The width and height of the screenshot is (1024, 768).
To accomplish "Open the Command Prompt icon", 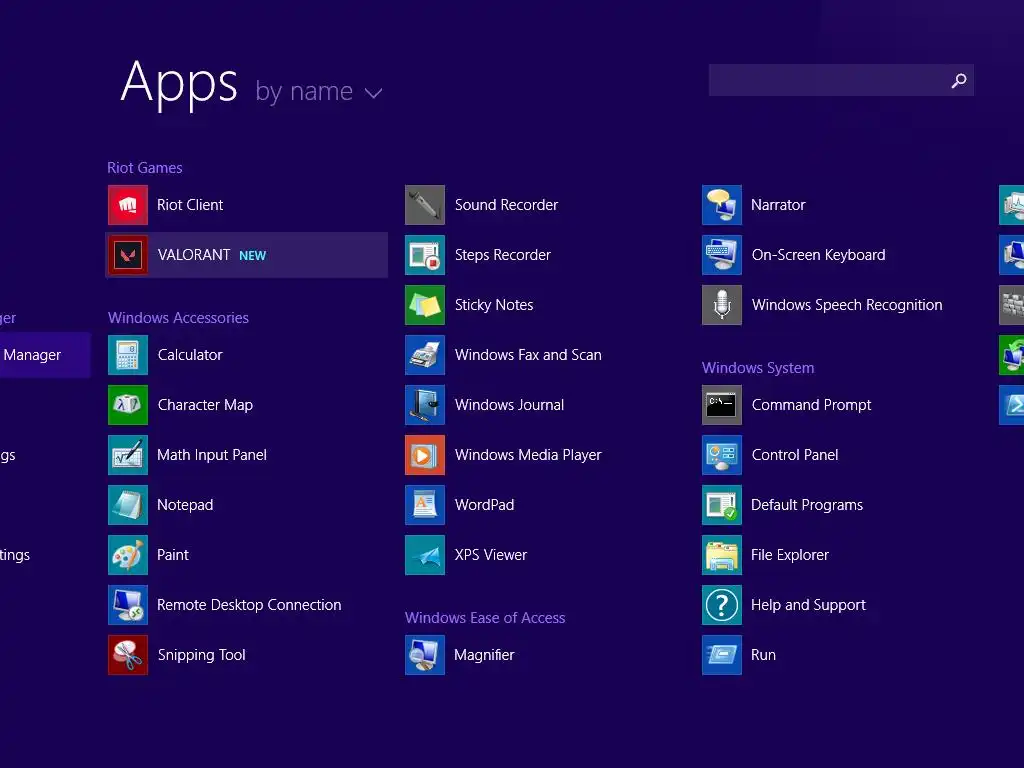I will [x=722, y=405].
